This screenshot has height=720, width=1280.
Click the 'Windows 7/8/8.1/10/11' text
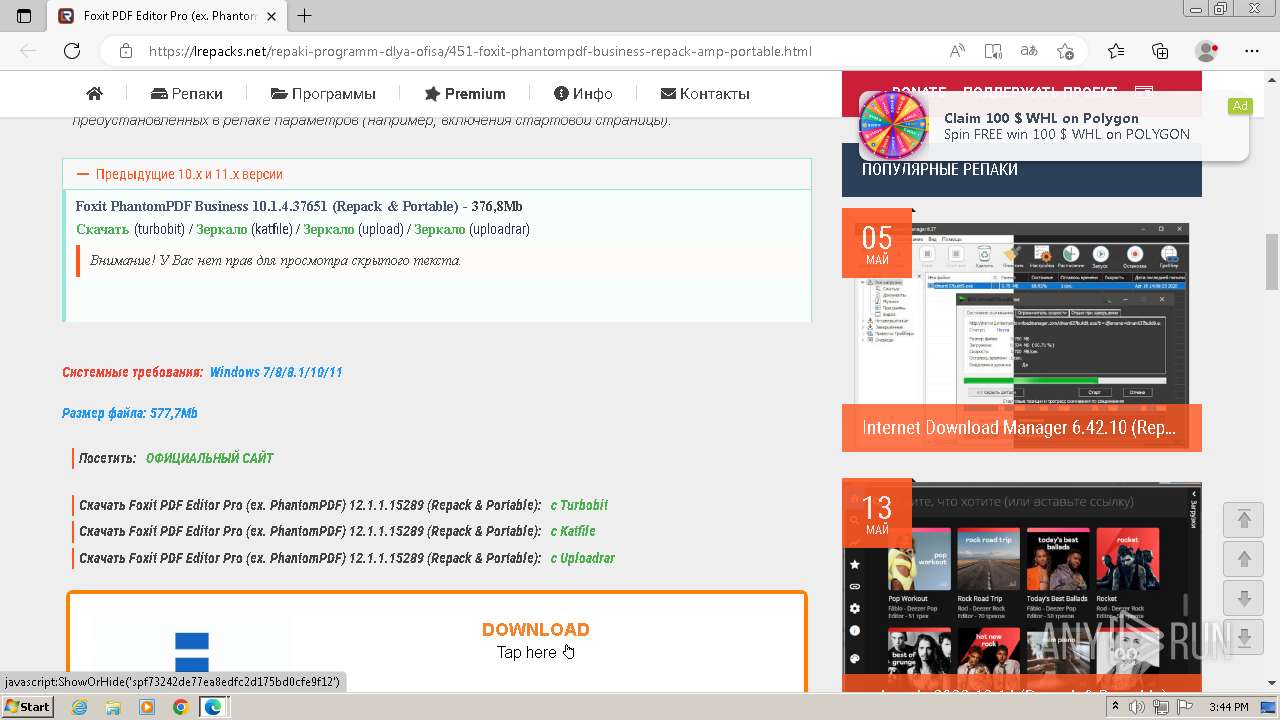tap(276, 372)
